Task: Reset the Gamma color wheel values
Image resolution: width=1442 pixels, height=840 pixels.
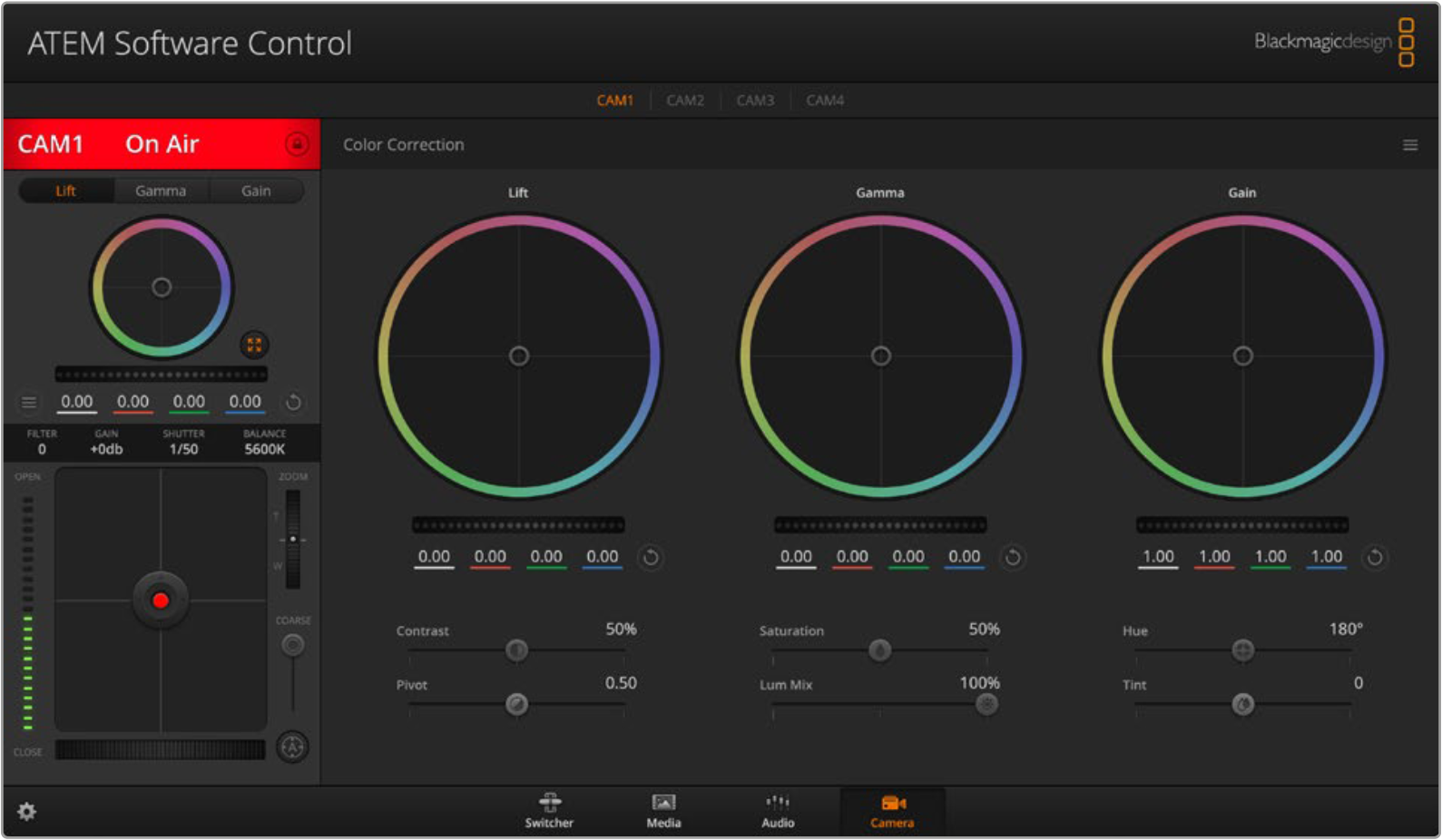Action: tap(1013, 557)
